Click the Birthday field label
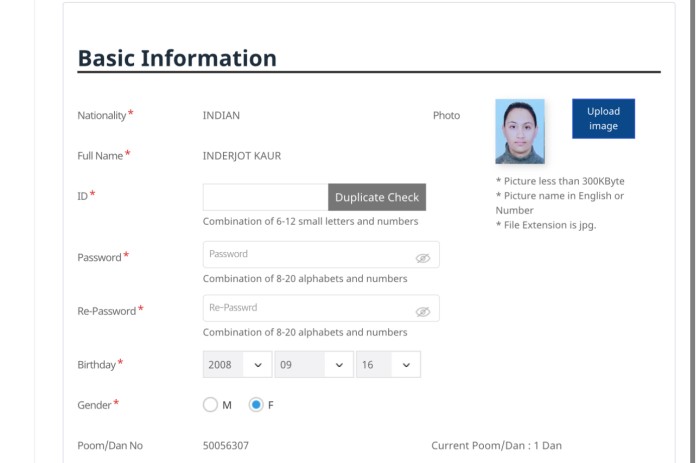This screenshot has height=463, width=700. pos(97,365)
